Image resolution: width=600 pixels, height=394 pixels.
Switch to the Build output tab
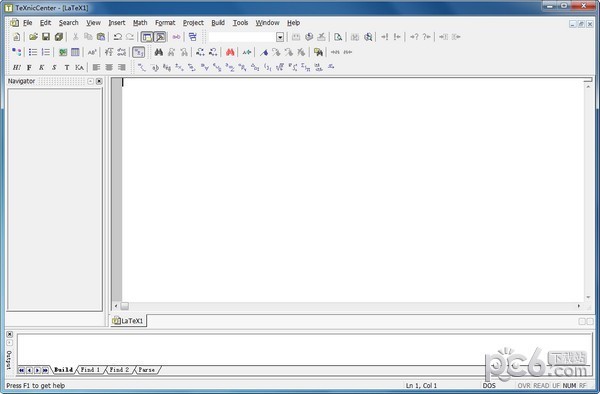point(63,370)
